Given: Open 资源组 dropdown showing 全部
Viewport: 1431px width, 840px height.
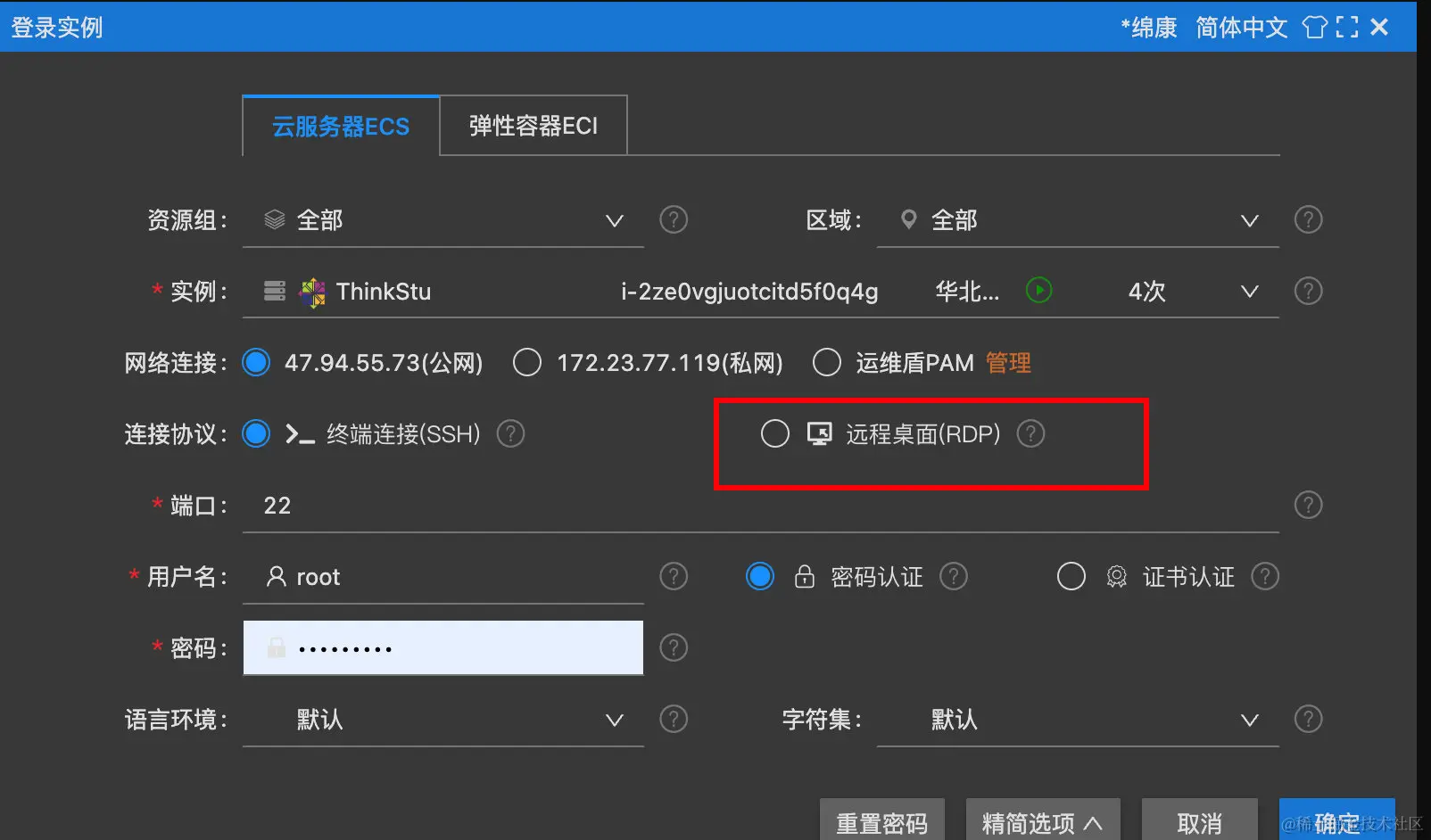Looking at the screenshot, I should pos(443,220).
